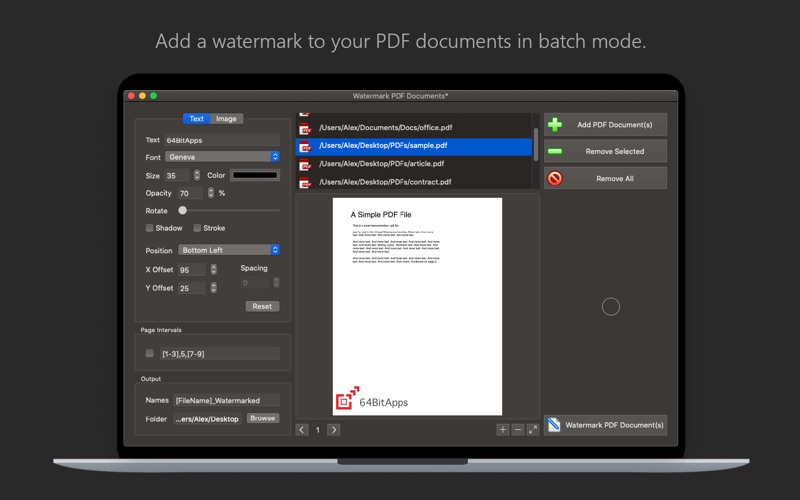This screenshot has height=500, width=800.
Task: Adjust the X Offset stepper
Action: (213, 269)
